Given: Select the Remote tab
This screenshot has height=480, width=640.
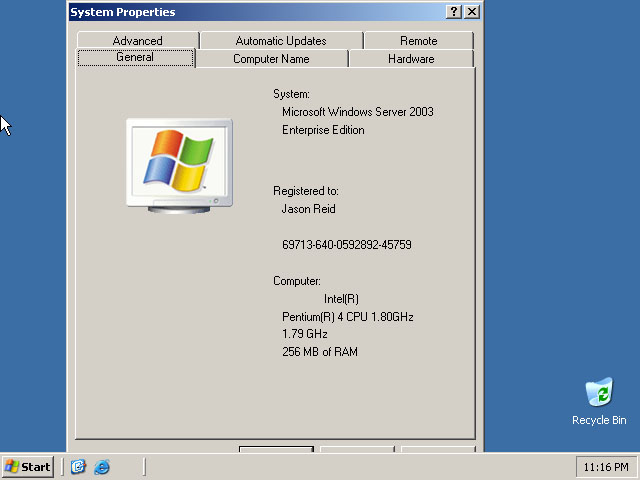Looking at the screenshot, I should (x=419, y=41).
